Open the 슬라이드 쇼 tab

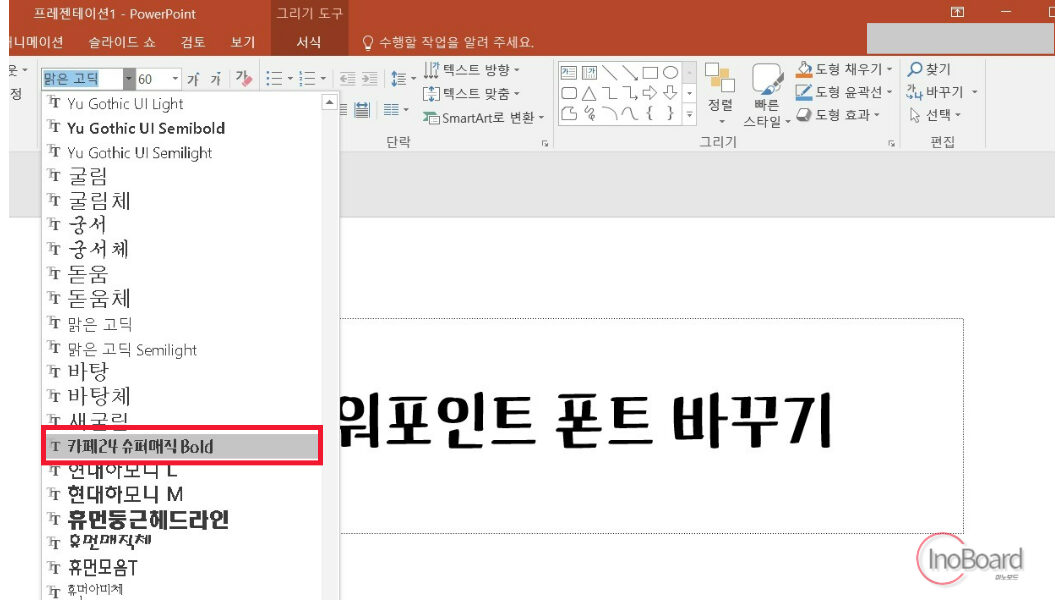click(x=122, y=42)
